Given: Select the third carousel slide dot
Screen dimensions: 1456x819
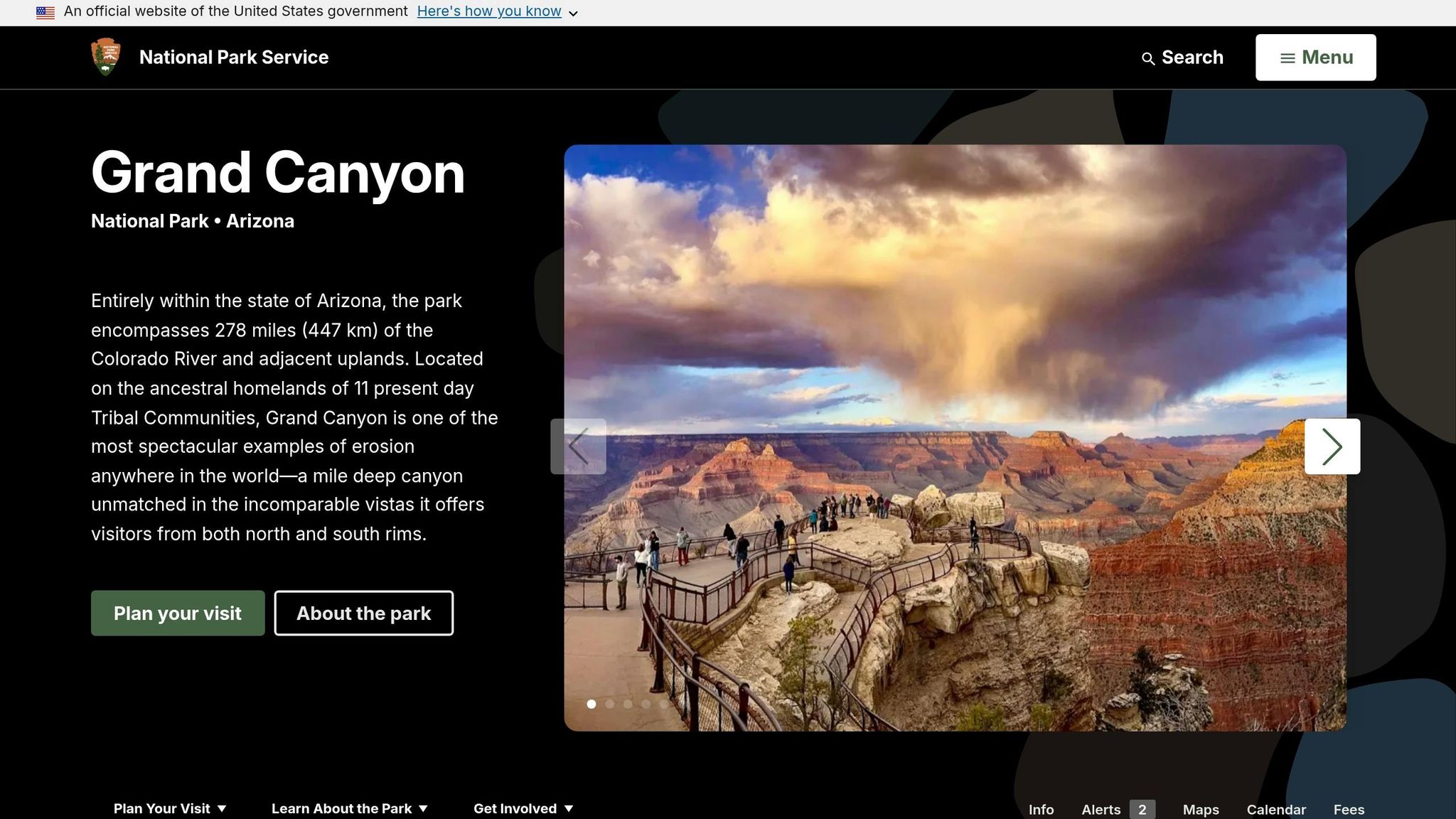Looking at the screenshot, I should 628,704.
